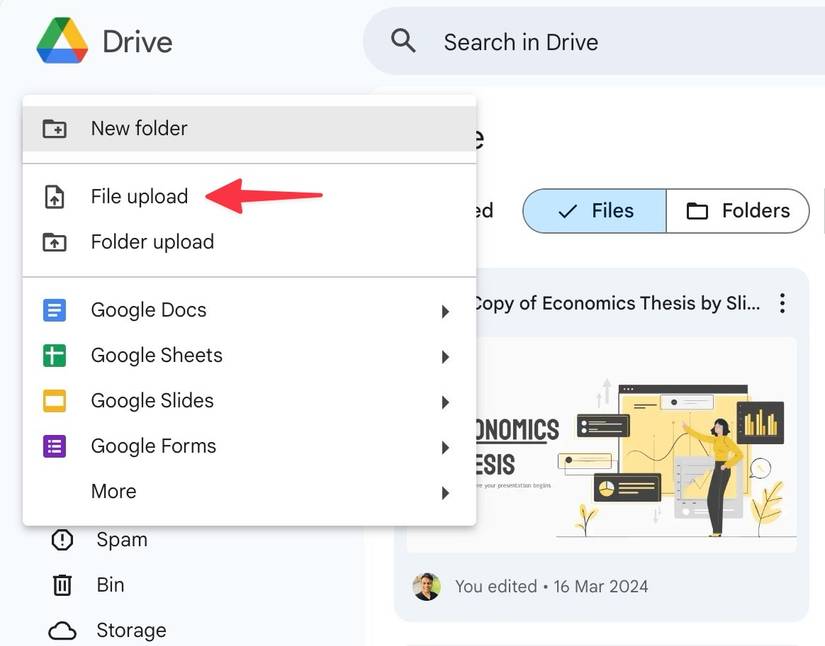
Task: Select the New folder menu entry
Action: [139, 128]
